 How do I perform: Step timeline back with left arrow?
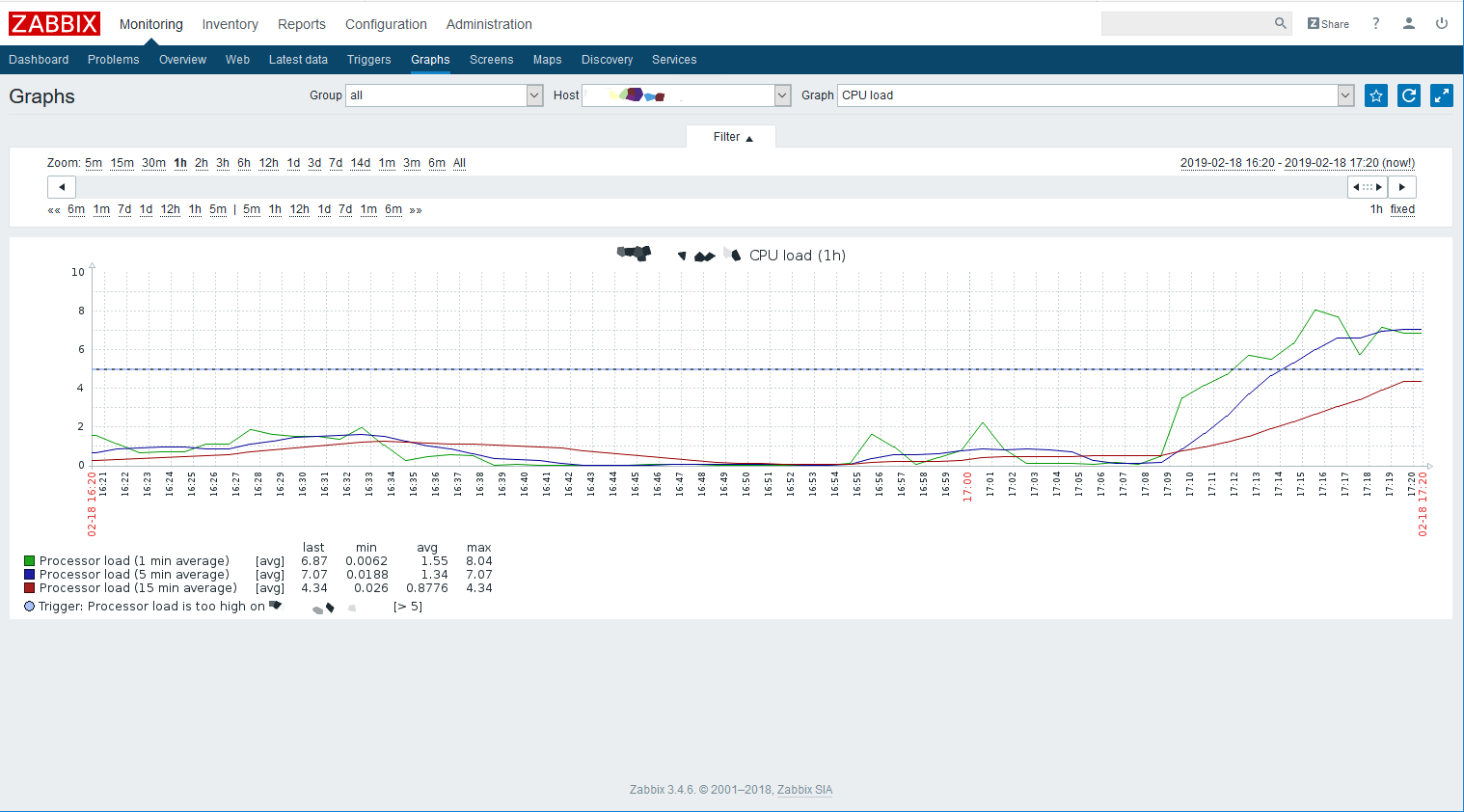click(x=62, y=187)
